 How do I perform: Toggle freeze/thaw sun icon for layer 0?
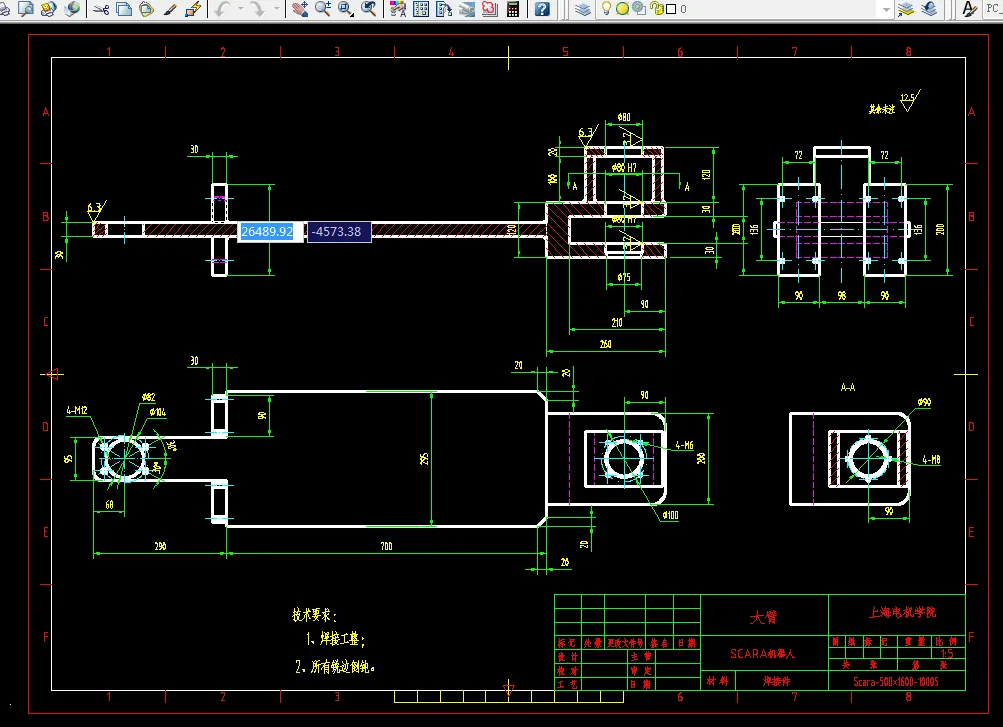622,9
